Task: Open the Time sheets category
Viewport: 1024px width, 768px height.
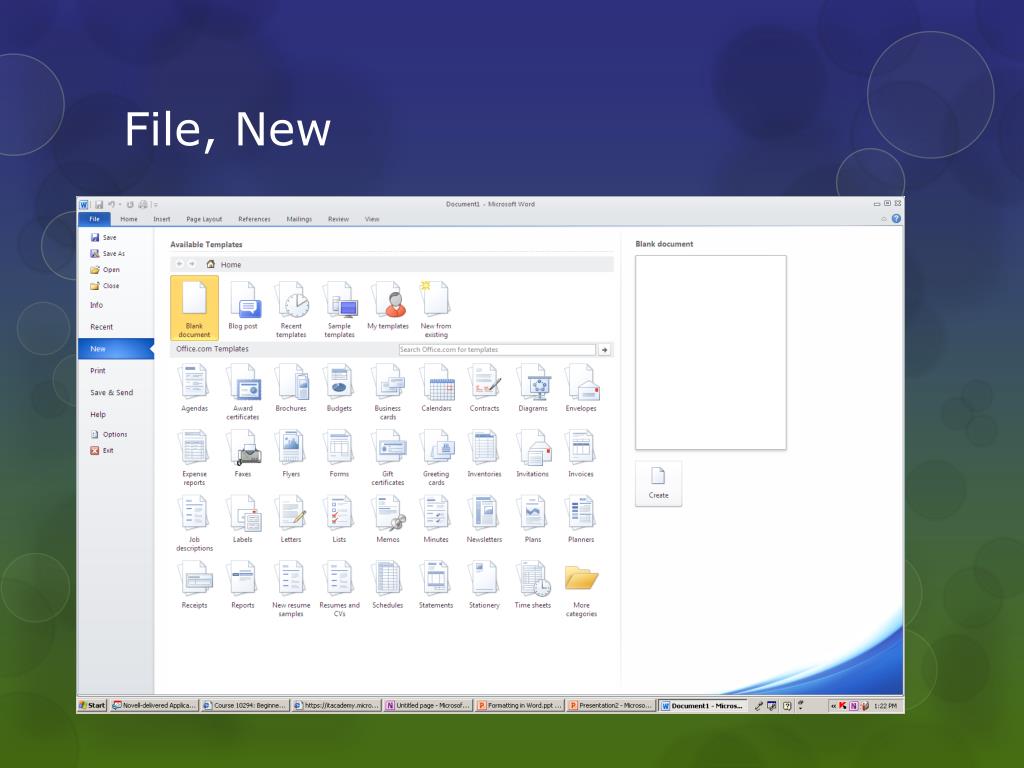Action: click(533, 584)
